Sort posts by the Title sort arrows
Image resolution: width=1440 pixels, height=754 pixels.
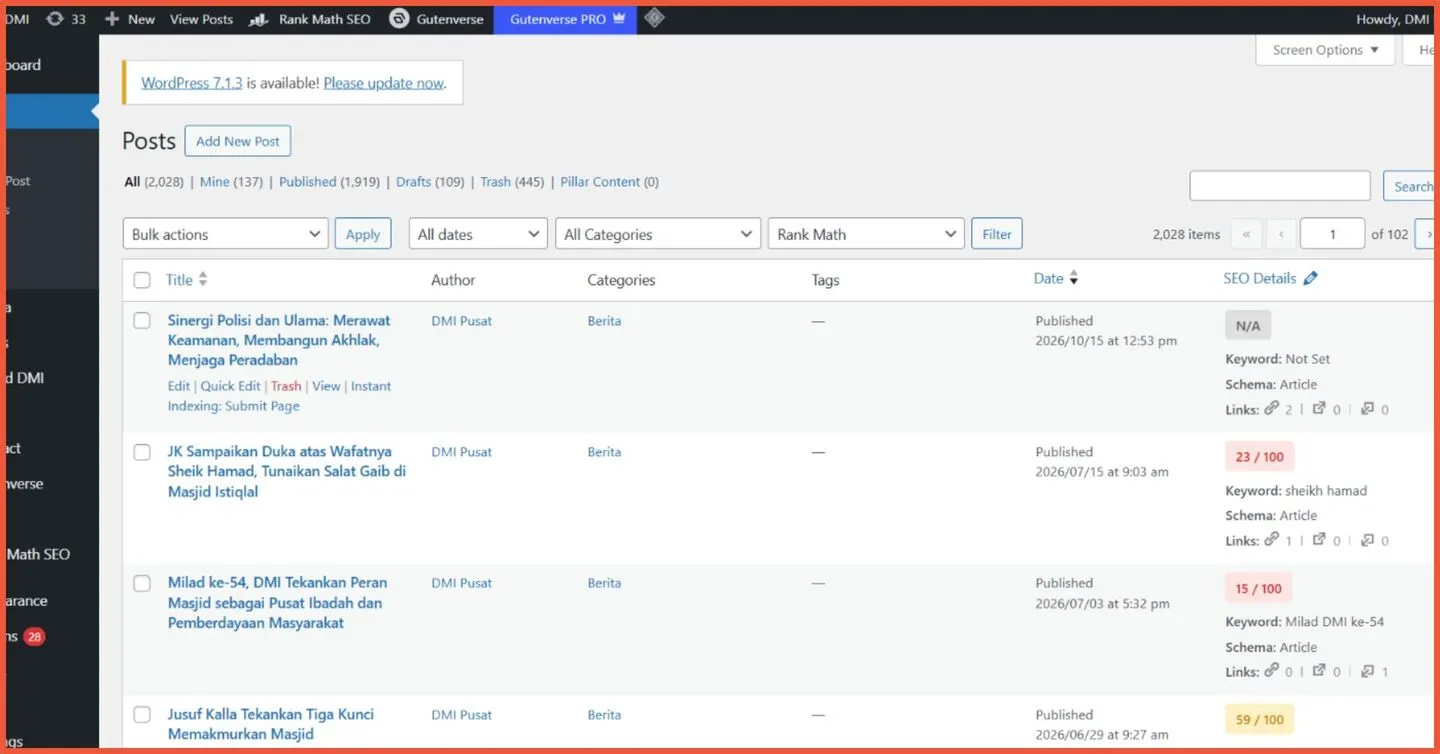pos(203,280)
